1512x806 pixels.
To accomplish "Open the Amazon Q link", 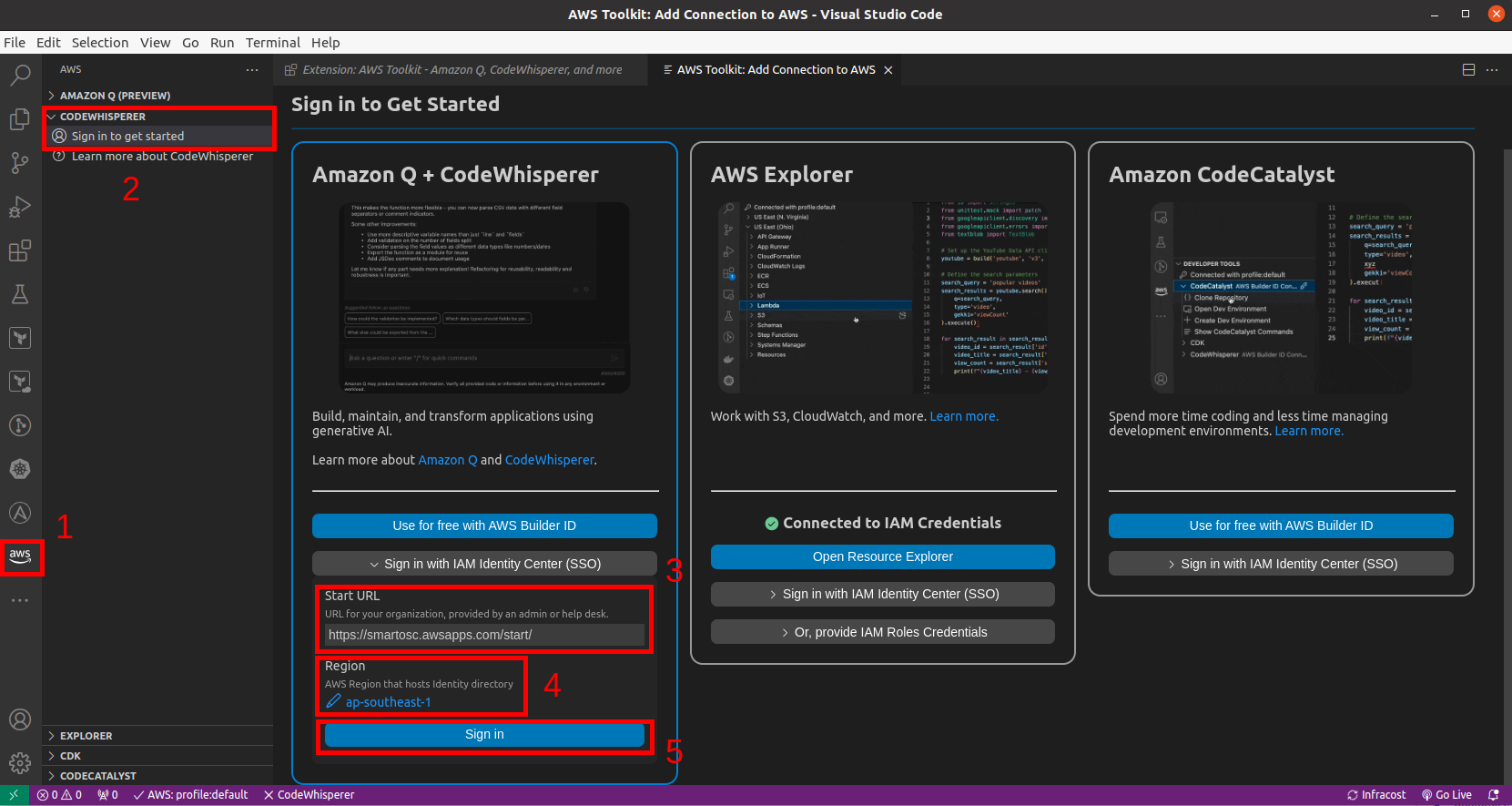I will pyautogui.click(x=447, y=460).
